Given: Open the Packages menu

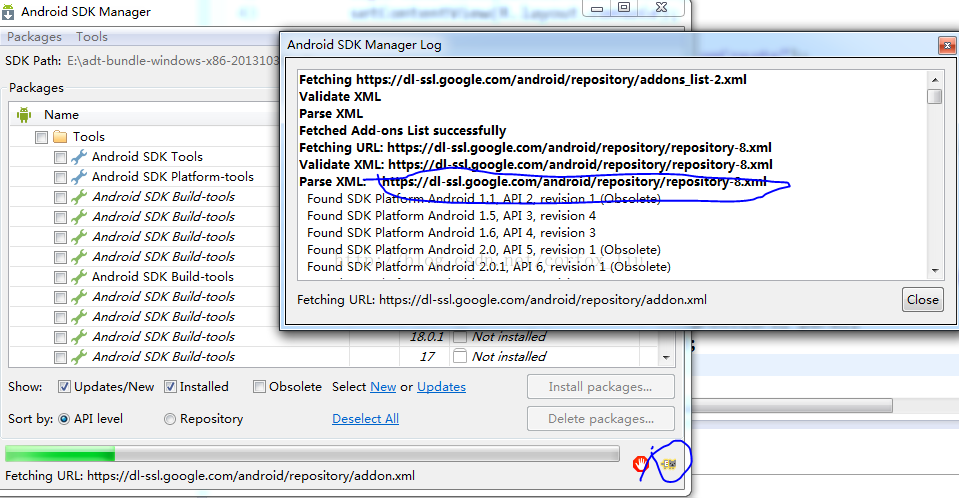Looking at the screenshot, I should coord(34,37).
